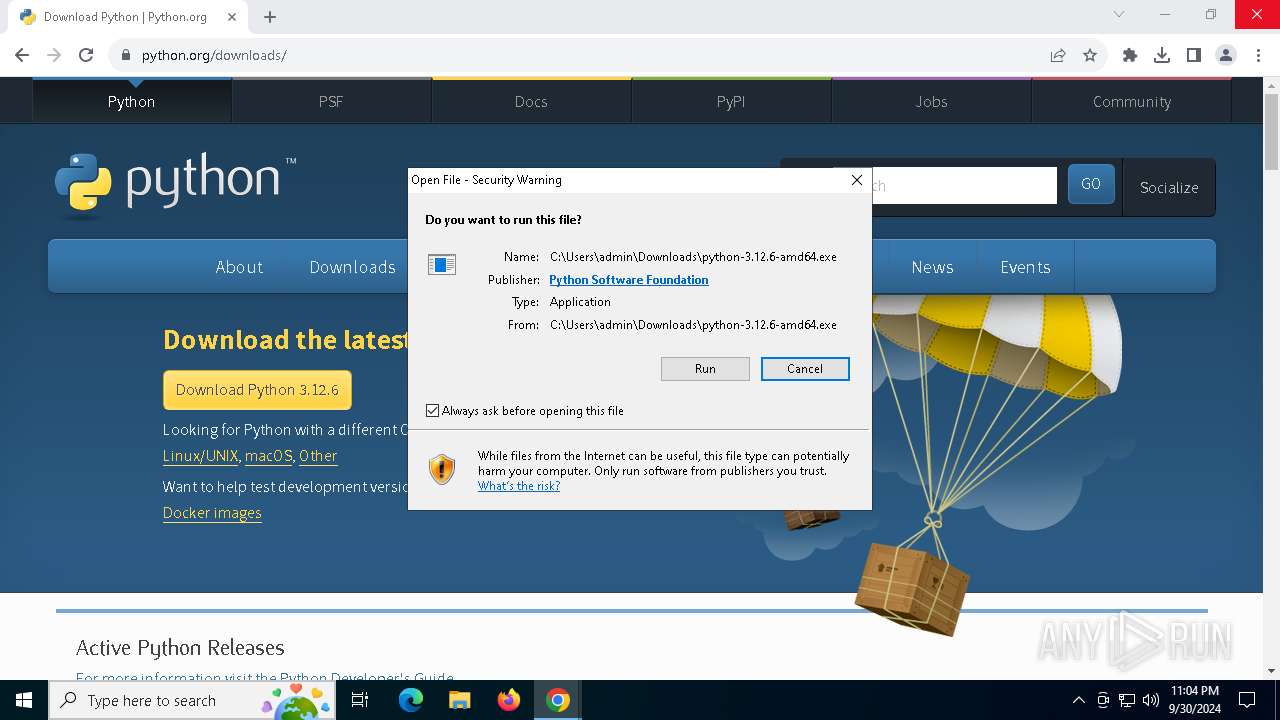Show hidden system tray icons
Screen dimensions: 1280x720
click(x=1078, y=700)
